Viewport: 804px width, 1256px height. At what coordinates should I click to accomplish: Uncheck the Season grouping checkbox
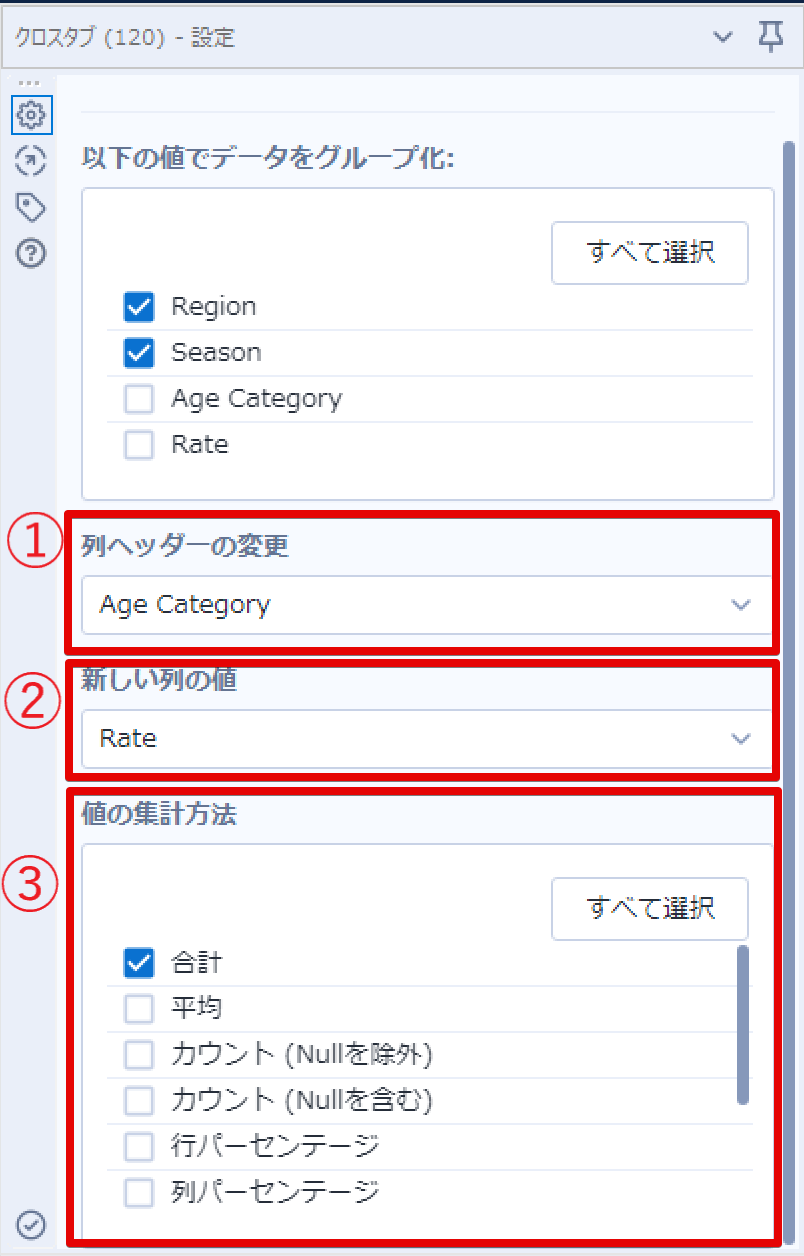coord(139,353)
